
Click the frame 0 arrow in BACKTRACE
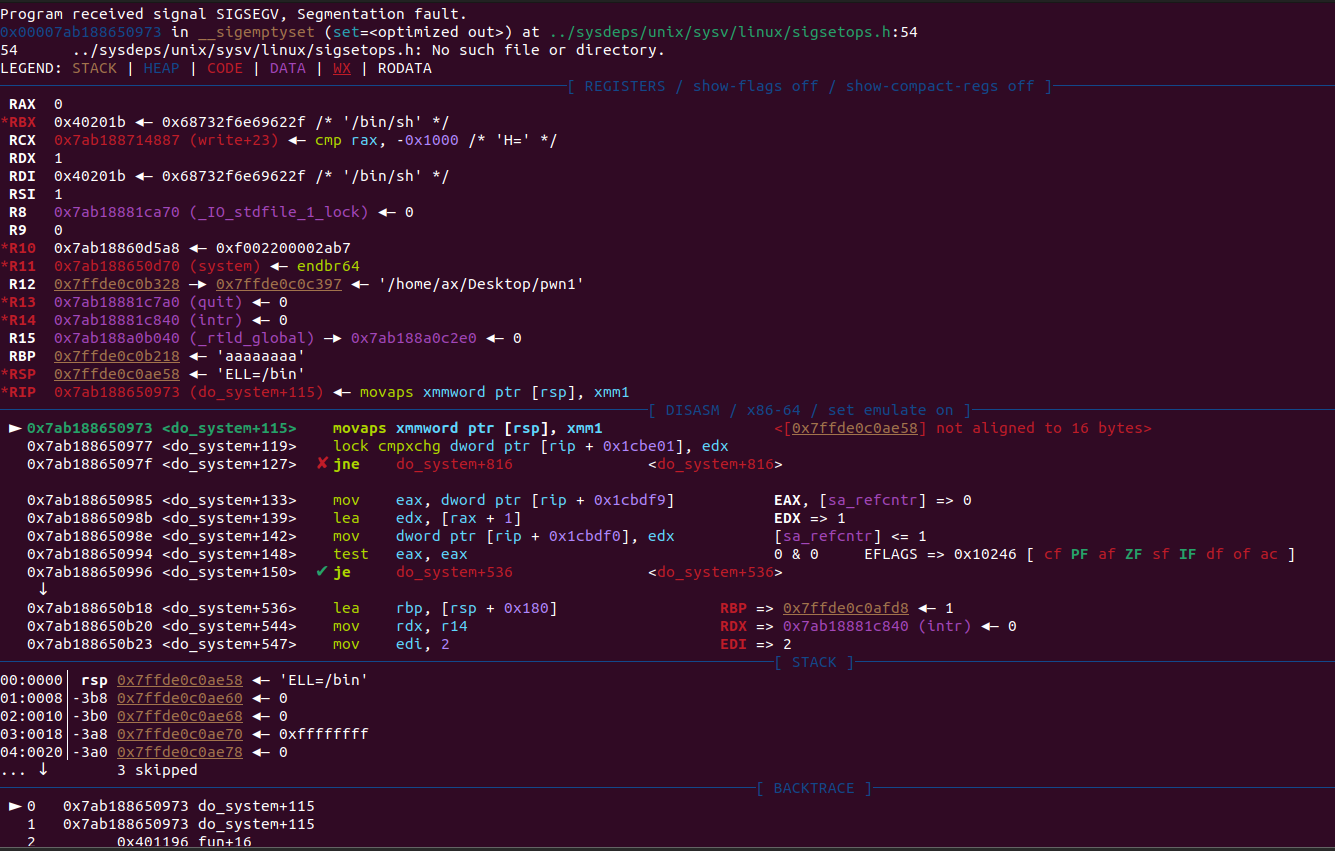click(x=13, y=806)
